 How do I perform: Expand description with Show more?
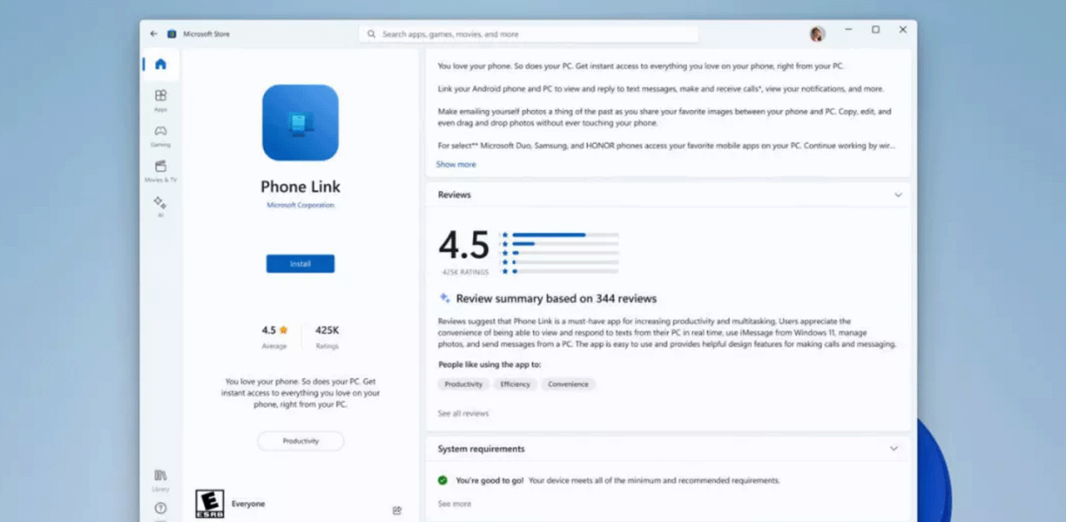tap(456, 164)
